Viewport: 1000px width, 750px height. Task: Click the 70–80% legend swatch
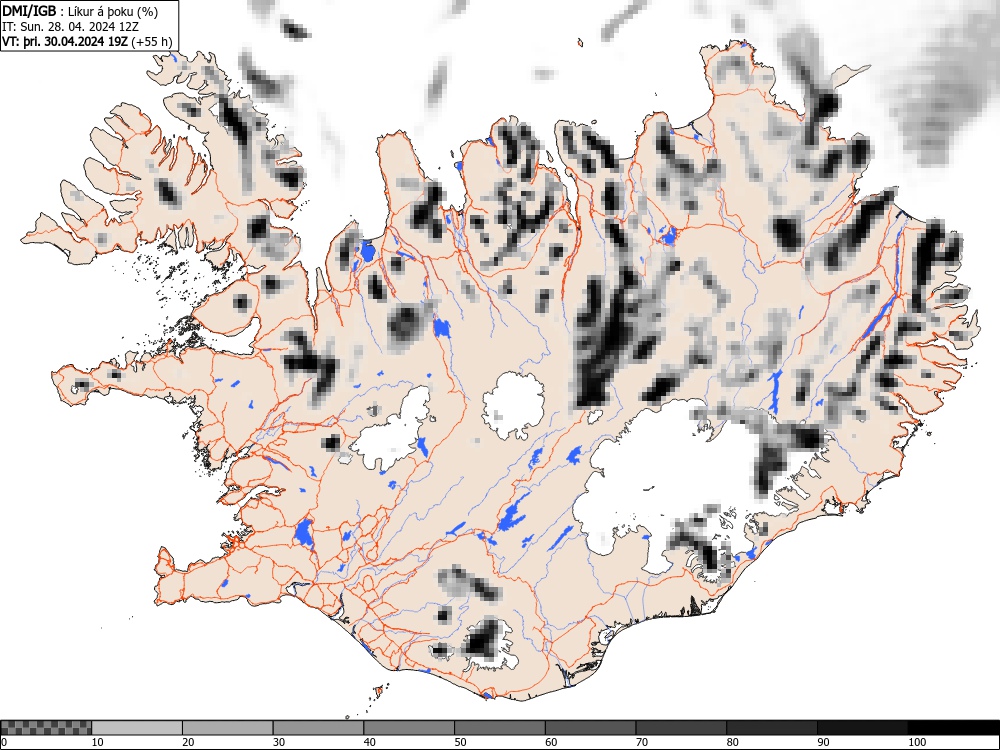(x=681, y=728)
